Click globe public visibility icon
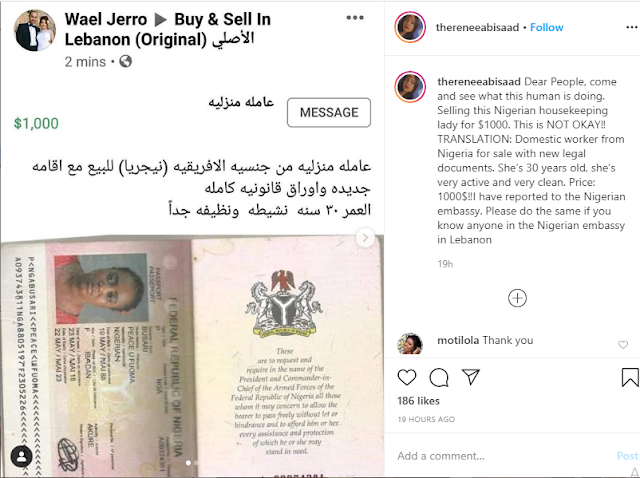The image size is (640, 478). tap(125, 62)
